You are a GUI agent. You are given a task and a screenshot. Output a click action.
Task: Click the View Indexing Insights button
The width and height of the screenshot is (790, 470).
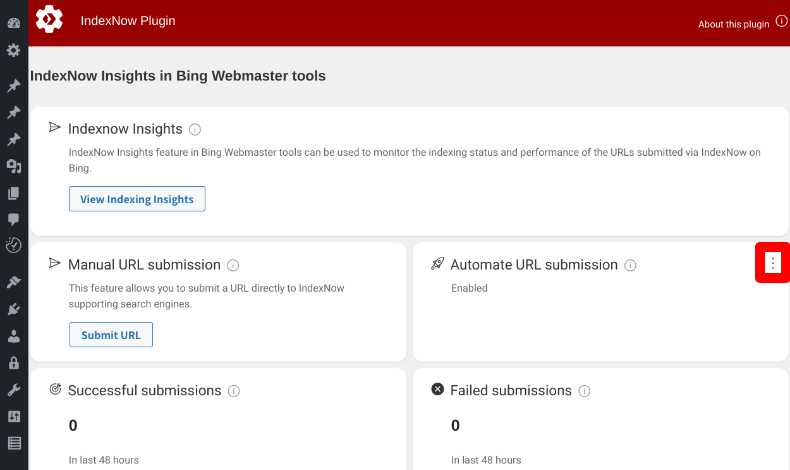click(137, 199)
